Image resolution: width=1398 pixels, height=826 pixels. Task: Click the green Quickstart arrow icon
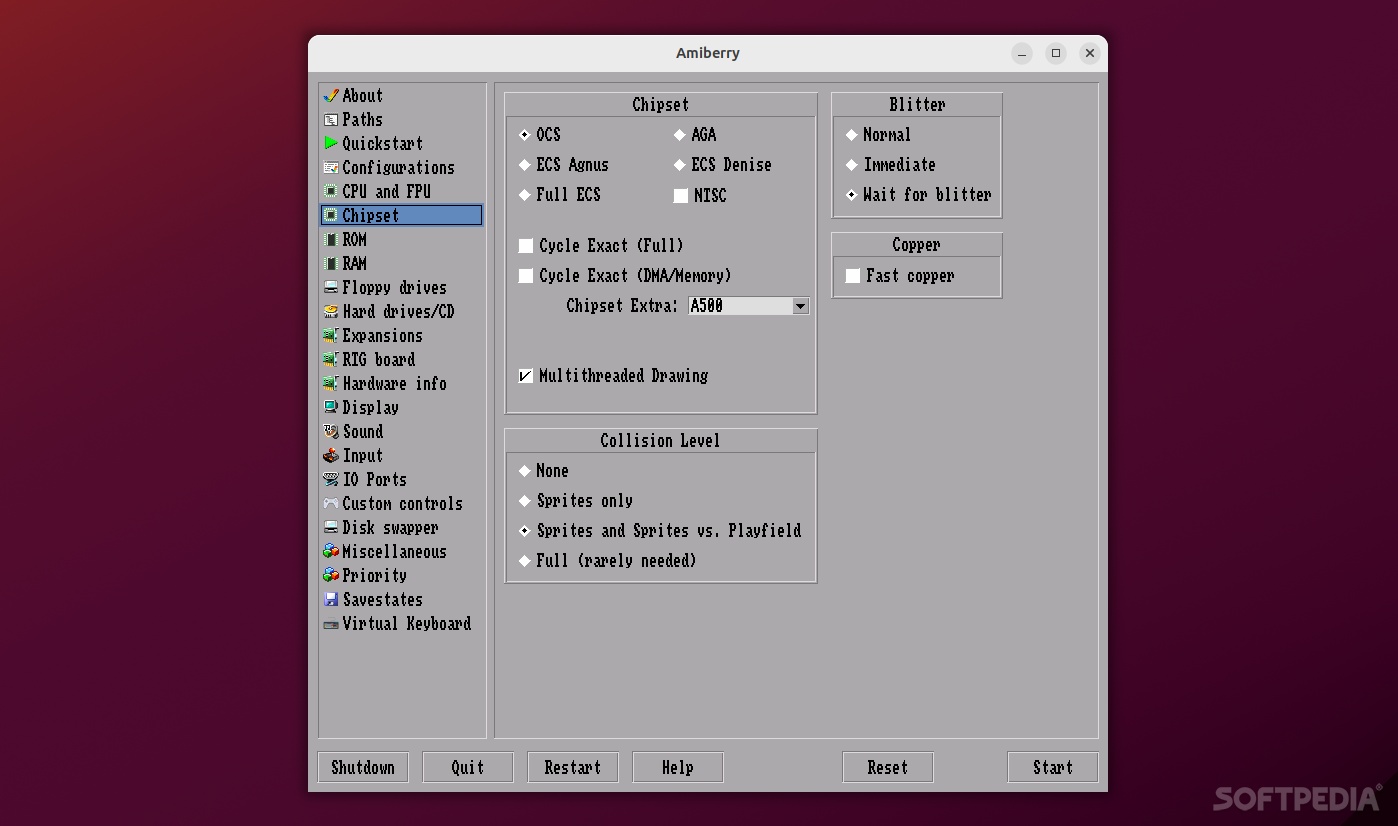coord(331,144)
